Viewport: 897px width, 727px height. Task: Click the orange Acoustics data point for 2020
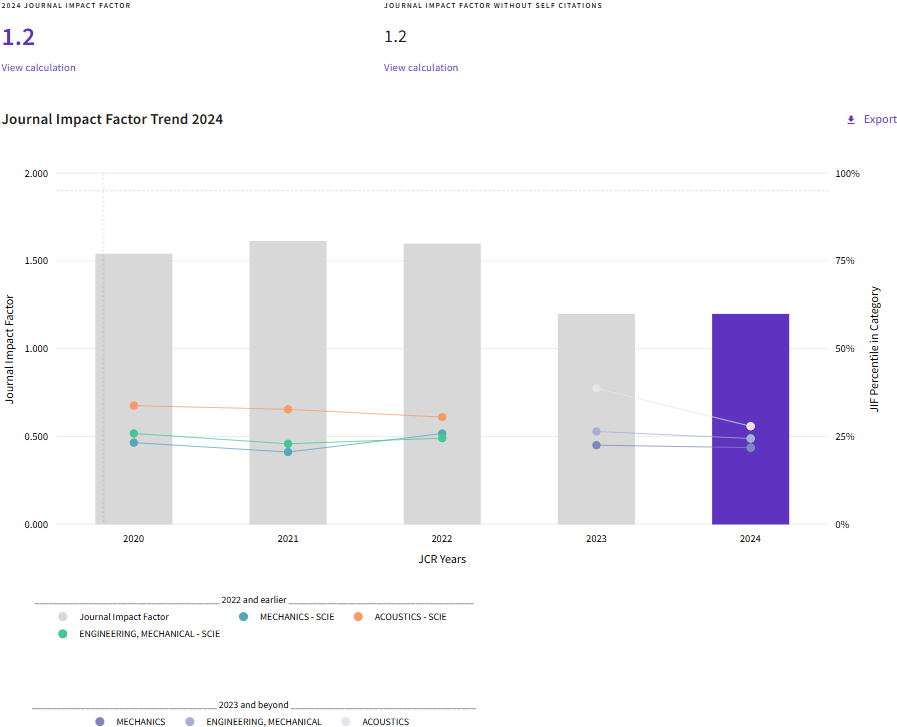click(134, 406)
